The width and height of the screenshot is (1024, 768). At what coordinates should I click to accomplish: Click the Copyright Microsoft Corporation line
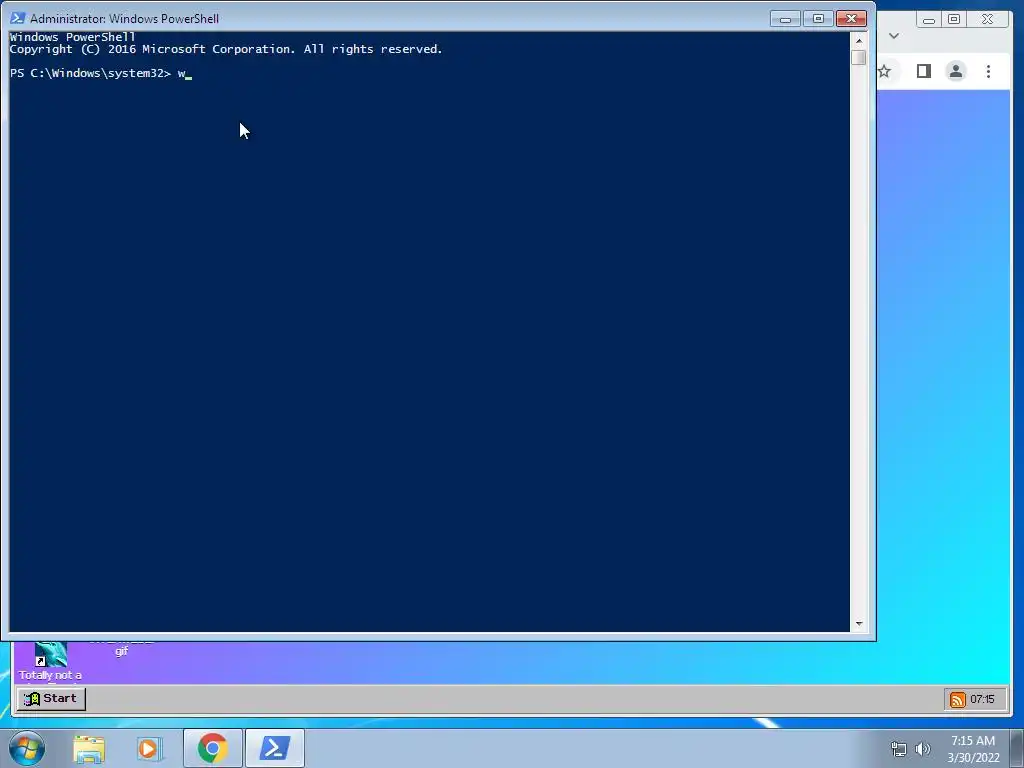pos(226,49)
